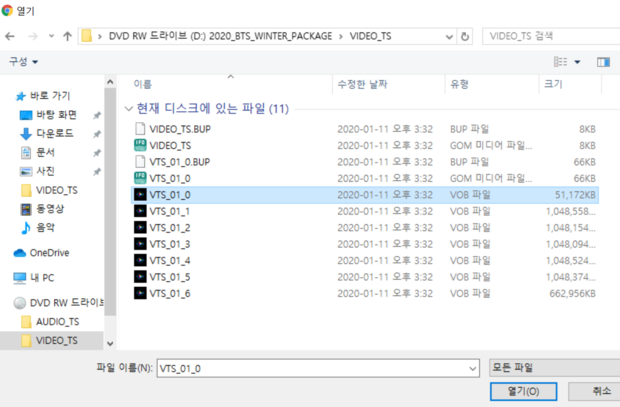Unpin 바탕 화면 pin icon

tap(97, 115)
